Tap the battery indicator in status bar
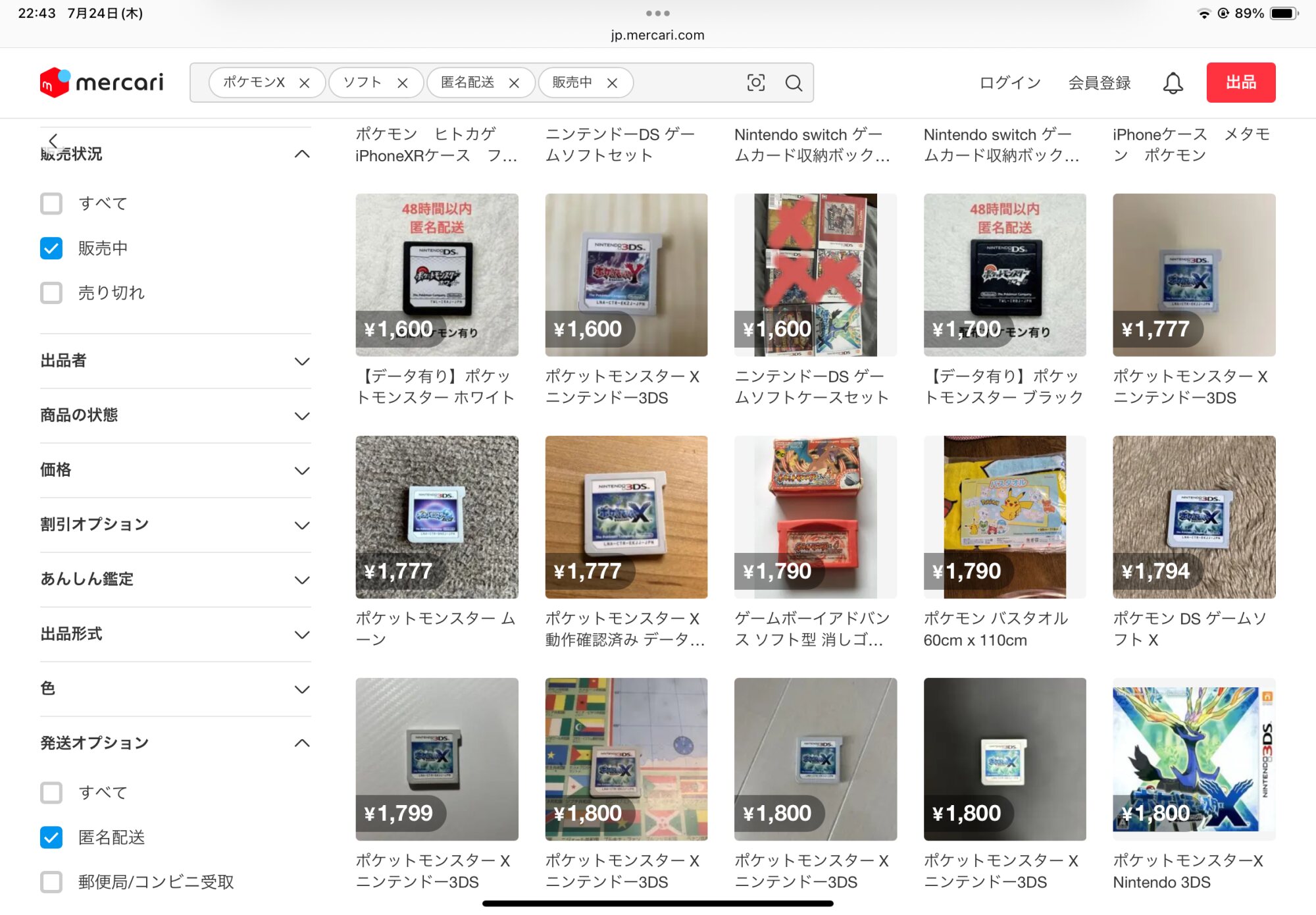The width and height of the screenshot is (1316, 915). point(1284,13)
